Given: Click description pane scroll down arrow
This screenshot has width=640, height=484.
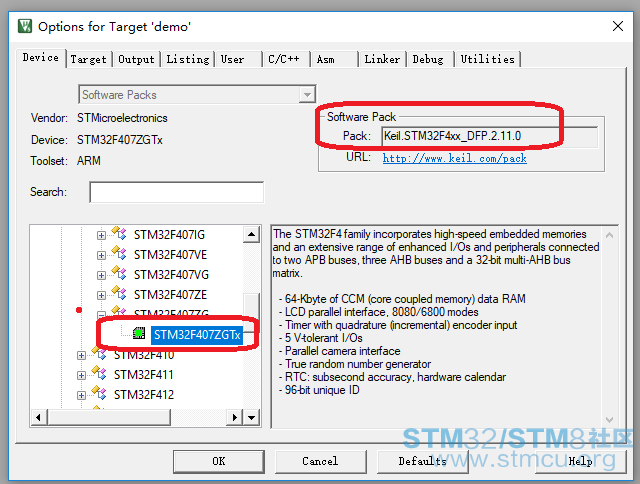Looking at the screenshot, I should coord(609,420).
